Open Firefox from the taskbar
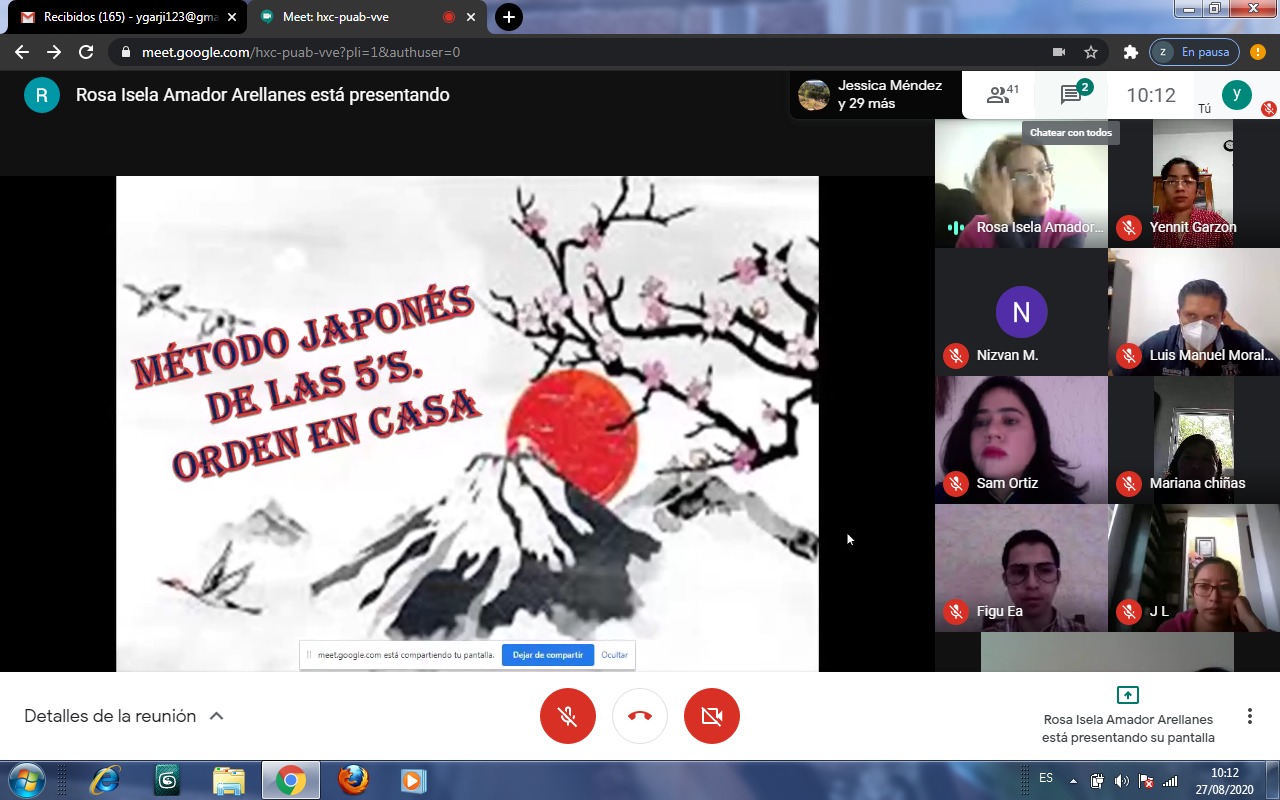 [353, 780]
